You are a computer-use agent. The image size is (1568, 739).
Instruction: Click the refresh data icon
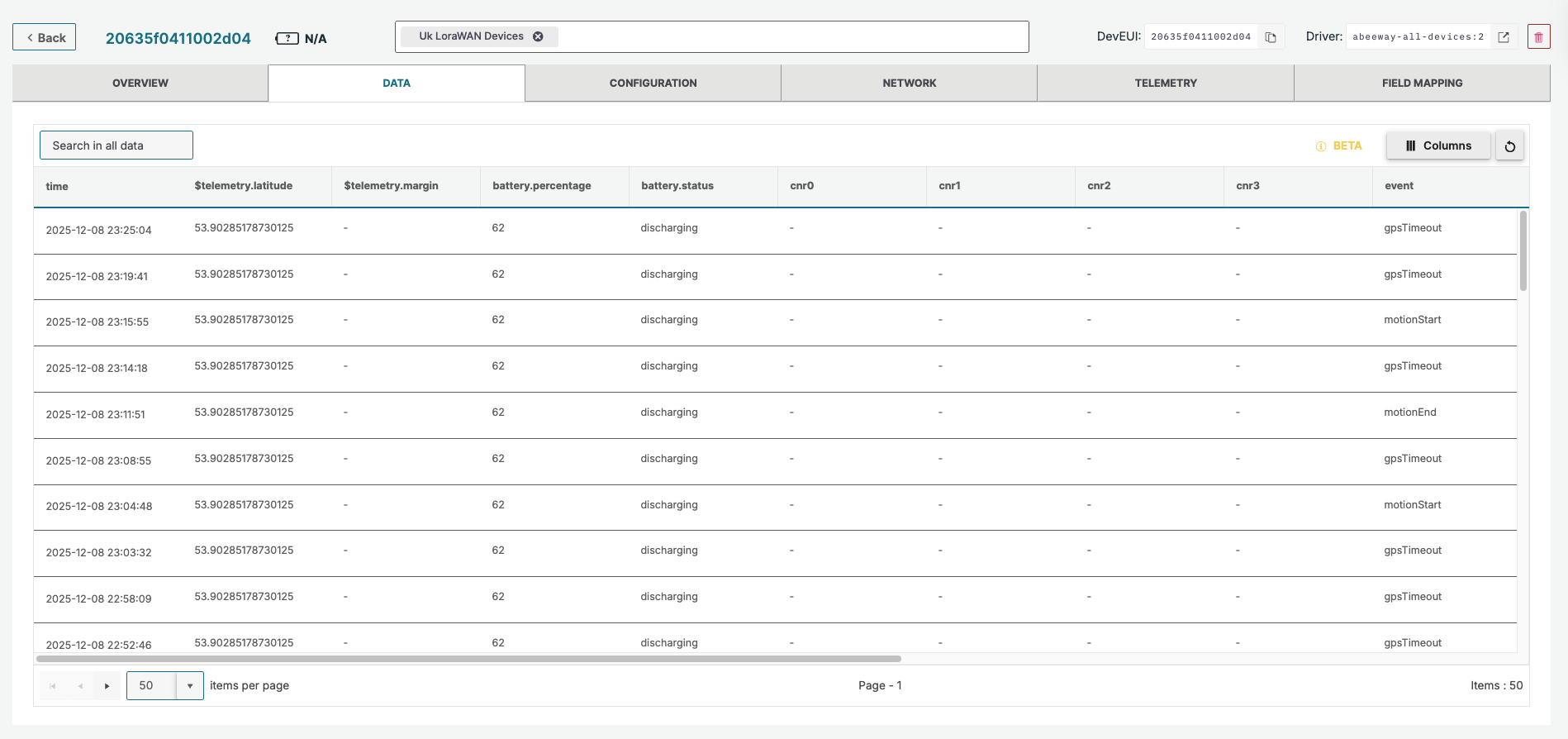1509,146
